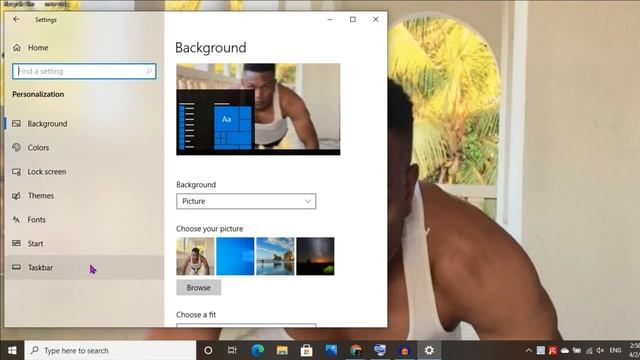Viewport: 640px width, 360px height.
Task: Open Chrome from the taskbar
Action: (x=356, y=350)
